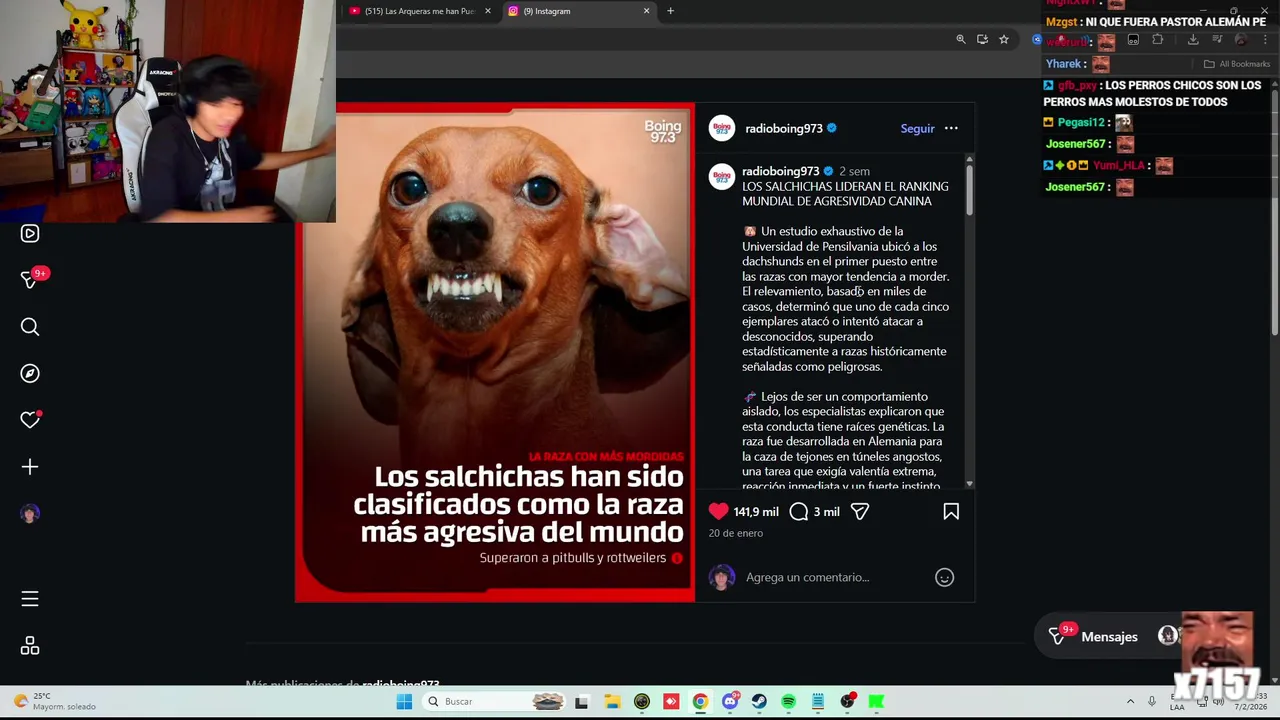1280x720 pixels.
Task: Click the 20 de enero date
Action: 735,533
